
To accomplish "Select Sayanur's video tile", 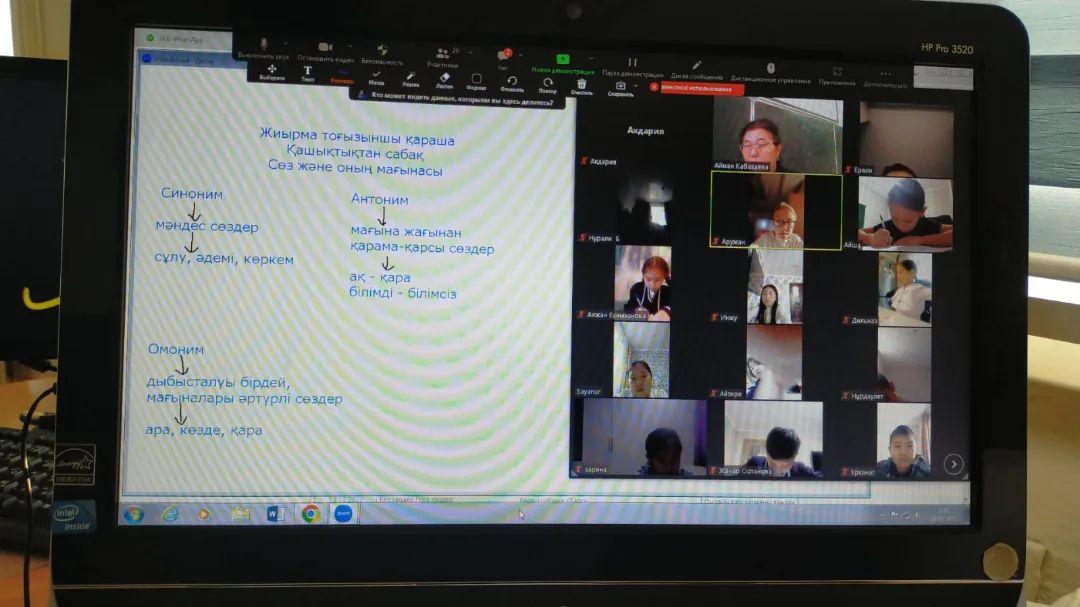I will click(641, 360).
